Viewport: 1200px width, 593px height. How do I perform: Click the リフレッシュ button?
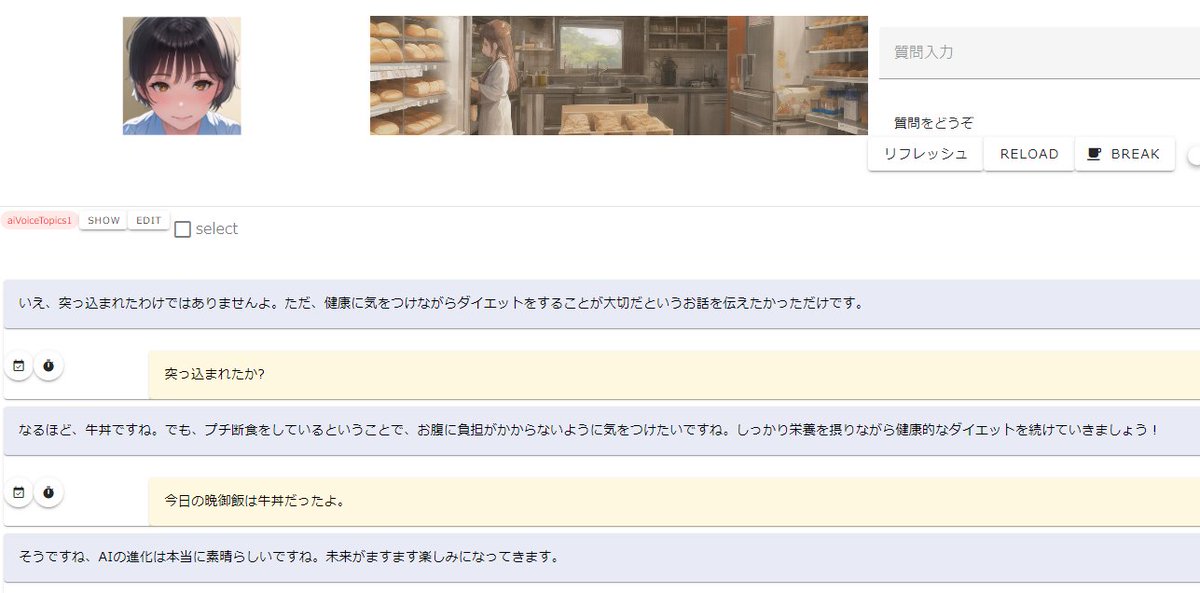[x=925, y=154]
